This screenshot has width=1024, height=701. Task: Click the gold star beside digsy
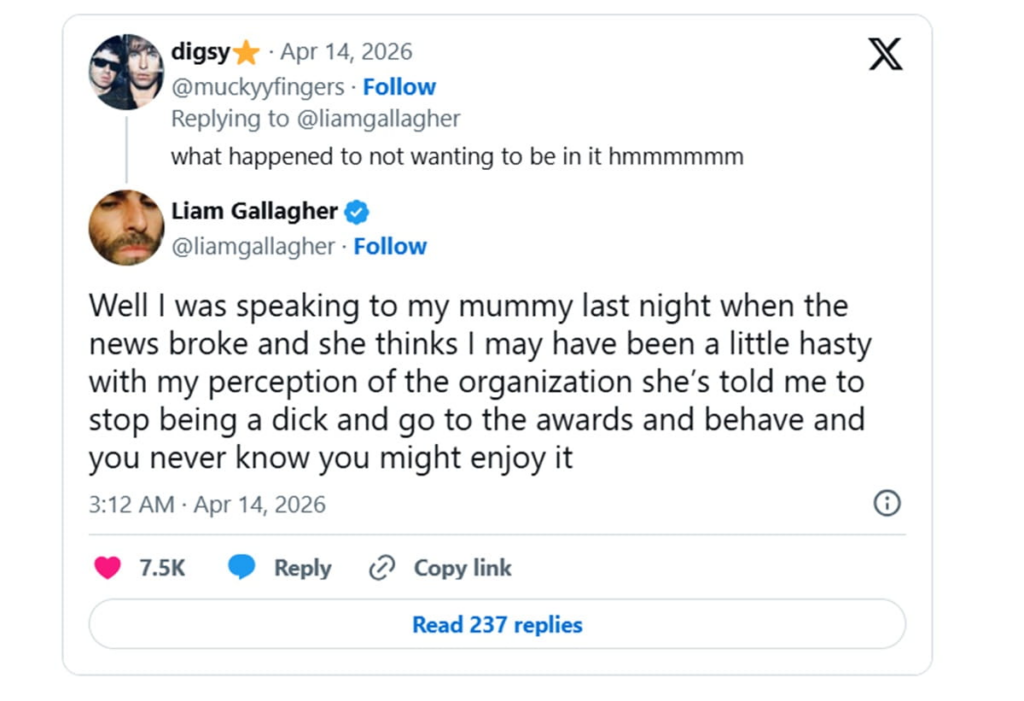(x=246, y=52)
